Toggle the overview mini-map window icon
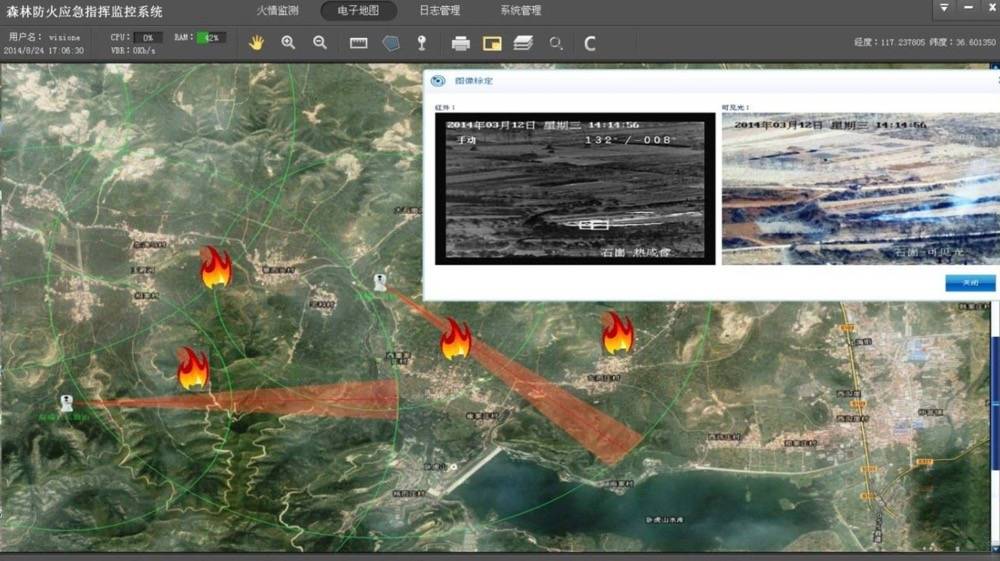The height and width of the screenshot is (561, 1000). coord(492,43)
